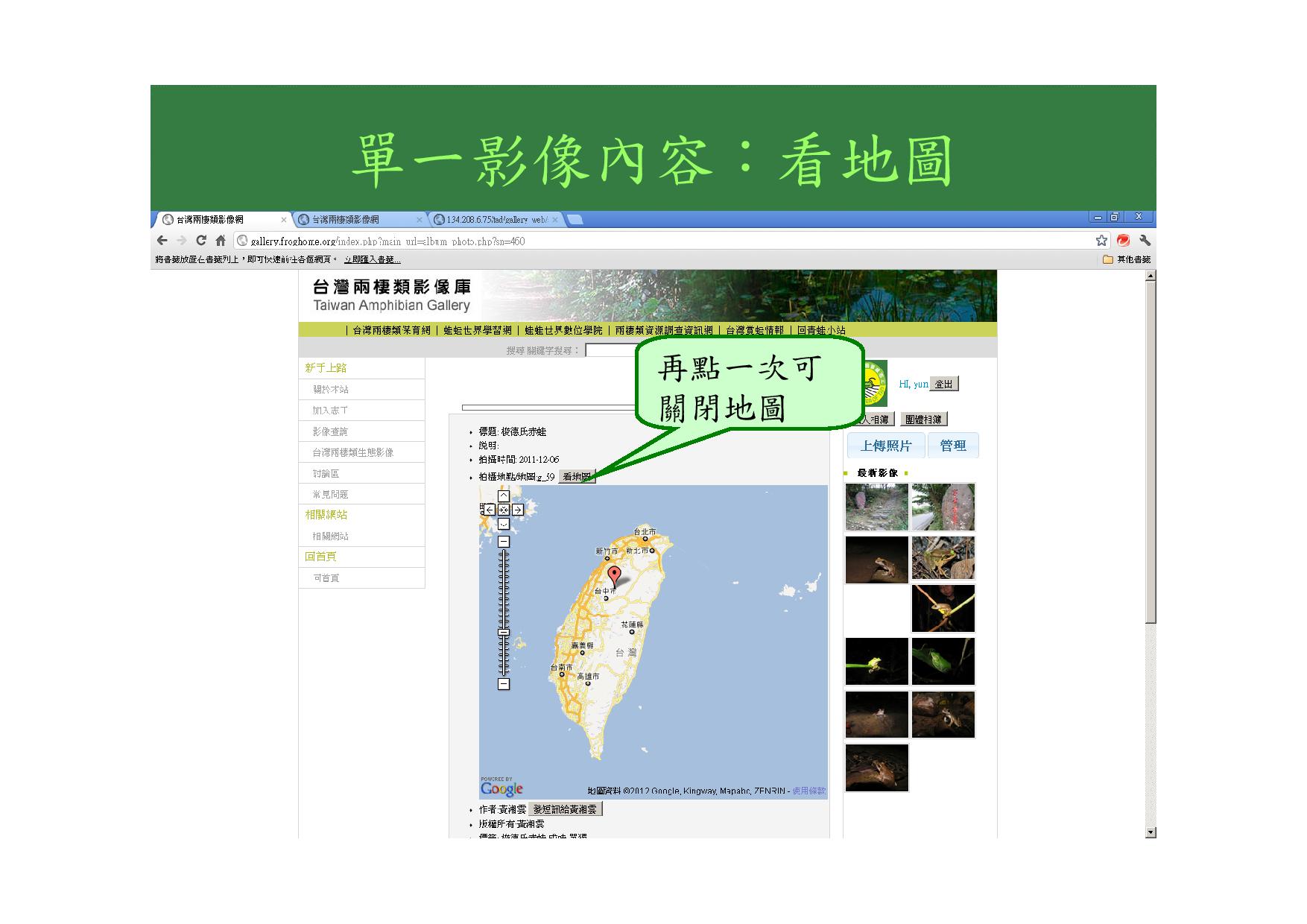Click page scrollbar down arrow
This screenshot has width=1307, height=924.
(1151, 832)
